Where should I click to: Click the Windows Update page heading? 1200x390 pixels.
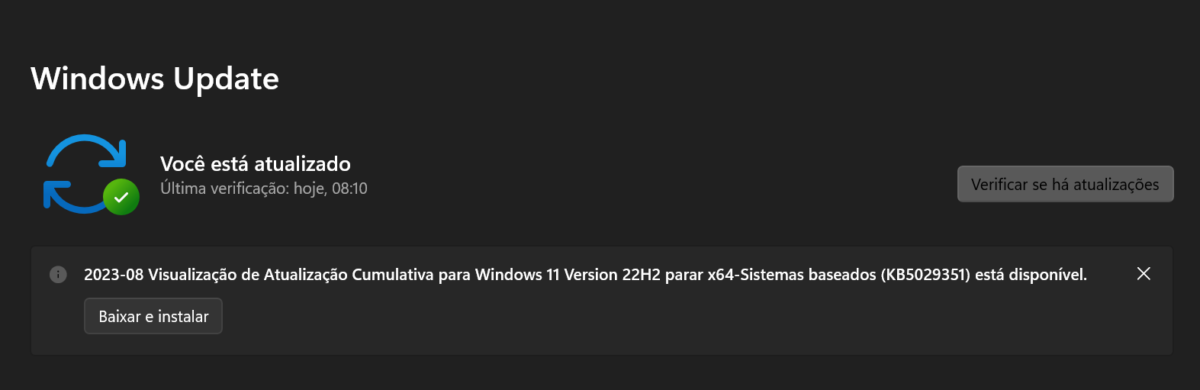155,78
